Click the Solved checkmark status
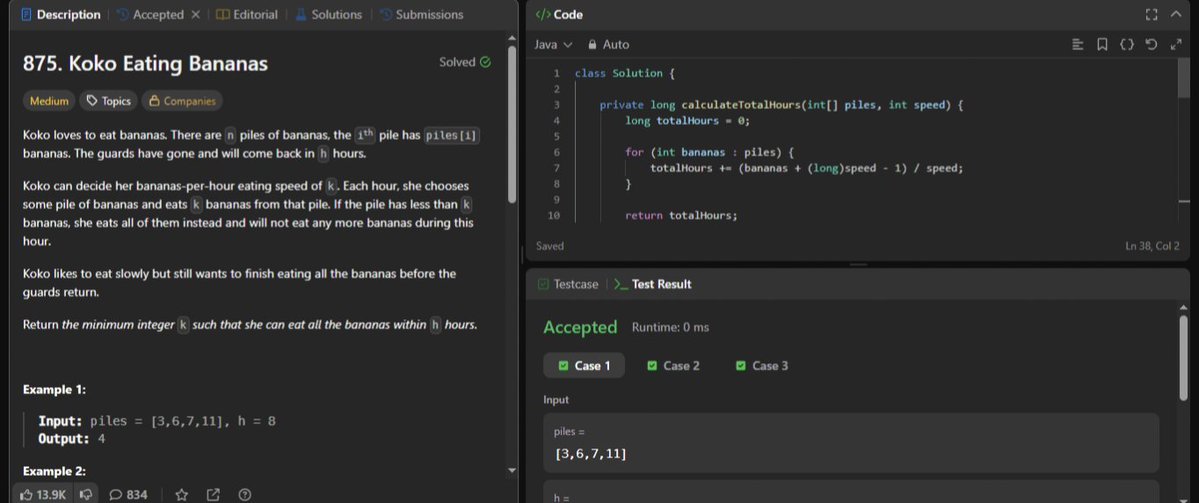This screenshot has width=1199, height=503. (x=465, y=62)
